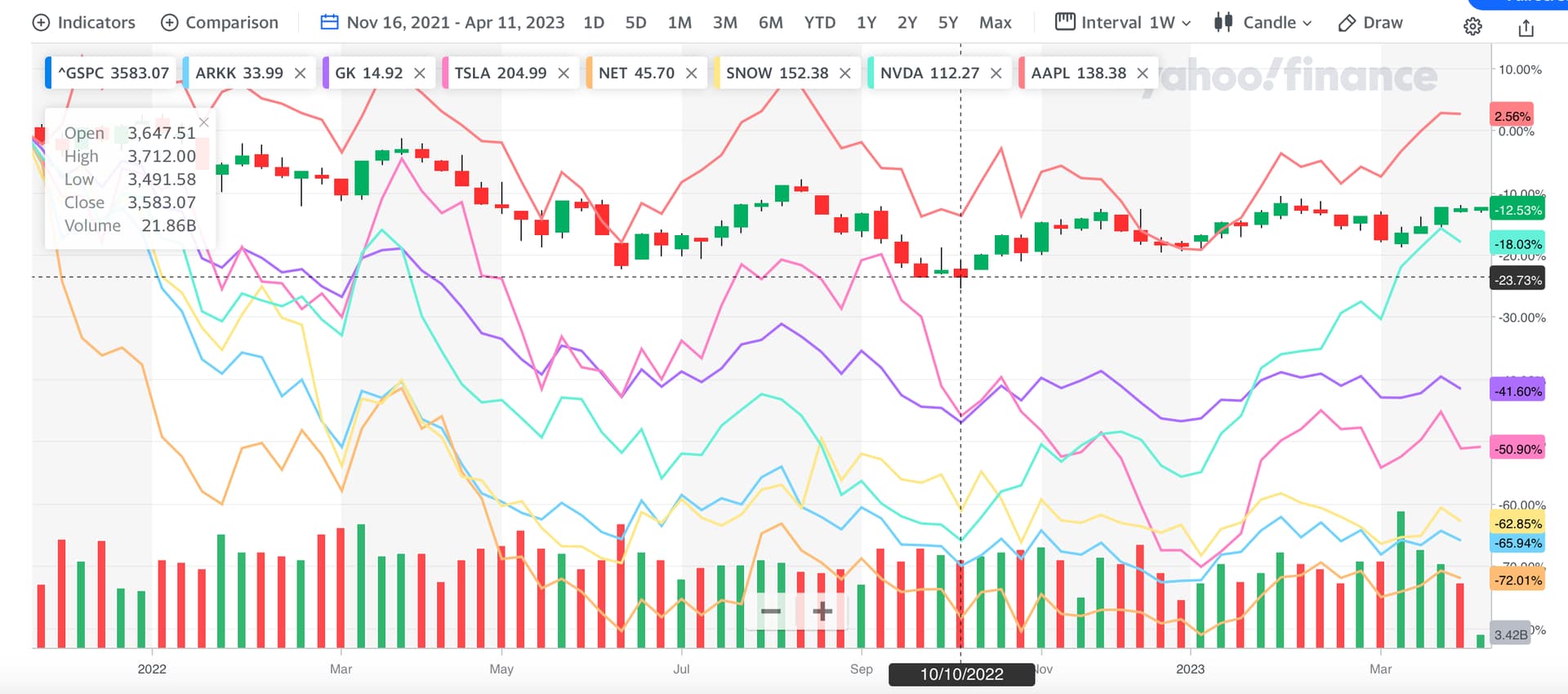Remove NVDA comparison
The width and height of the screenshot is (1568, 694).
point(996,73)
